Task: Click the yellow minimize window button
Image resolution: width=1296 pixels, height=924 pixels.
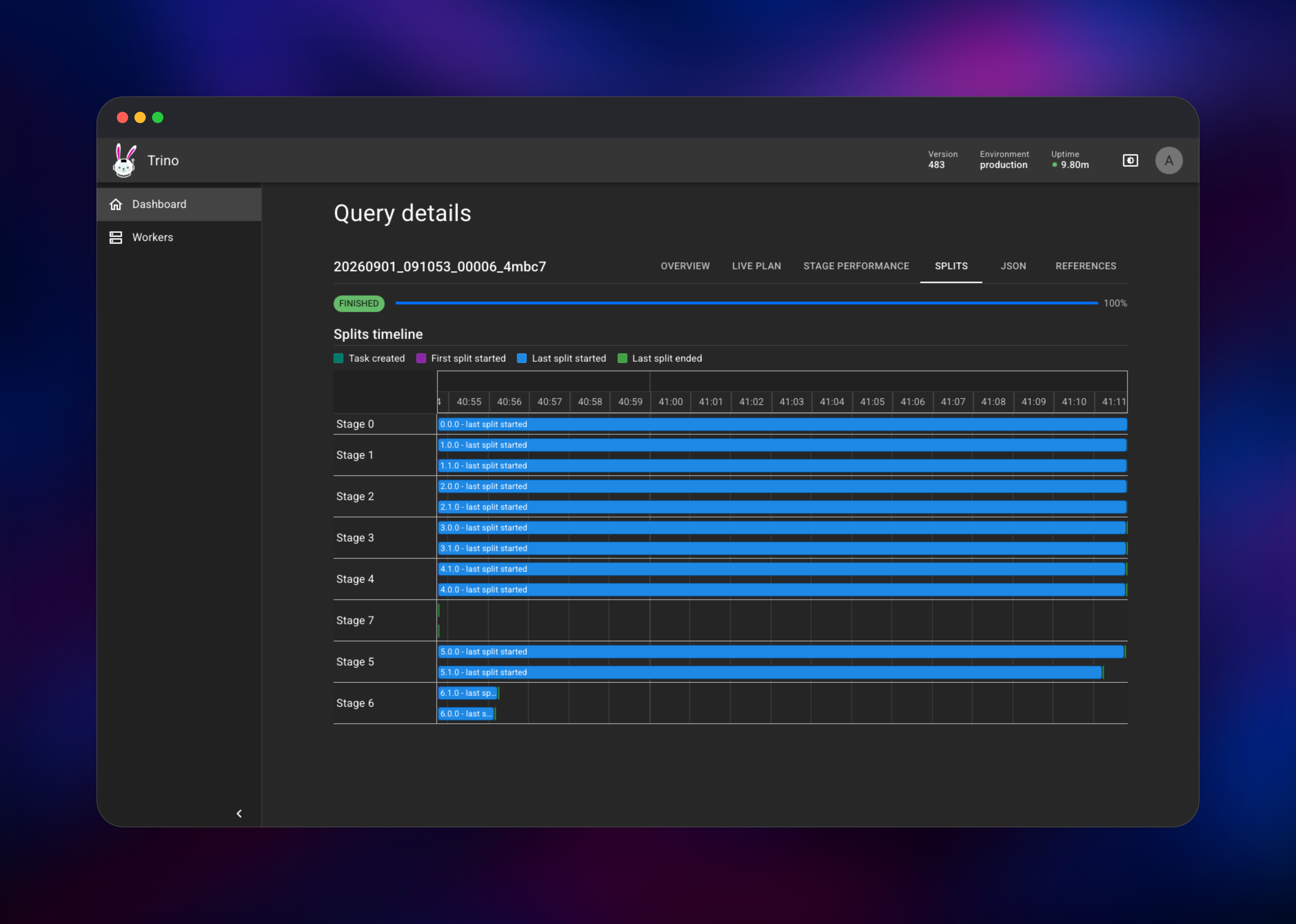Action: pyautogui.click(x=140, y=117)
